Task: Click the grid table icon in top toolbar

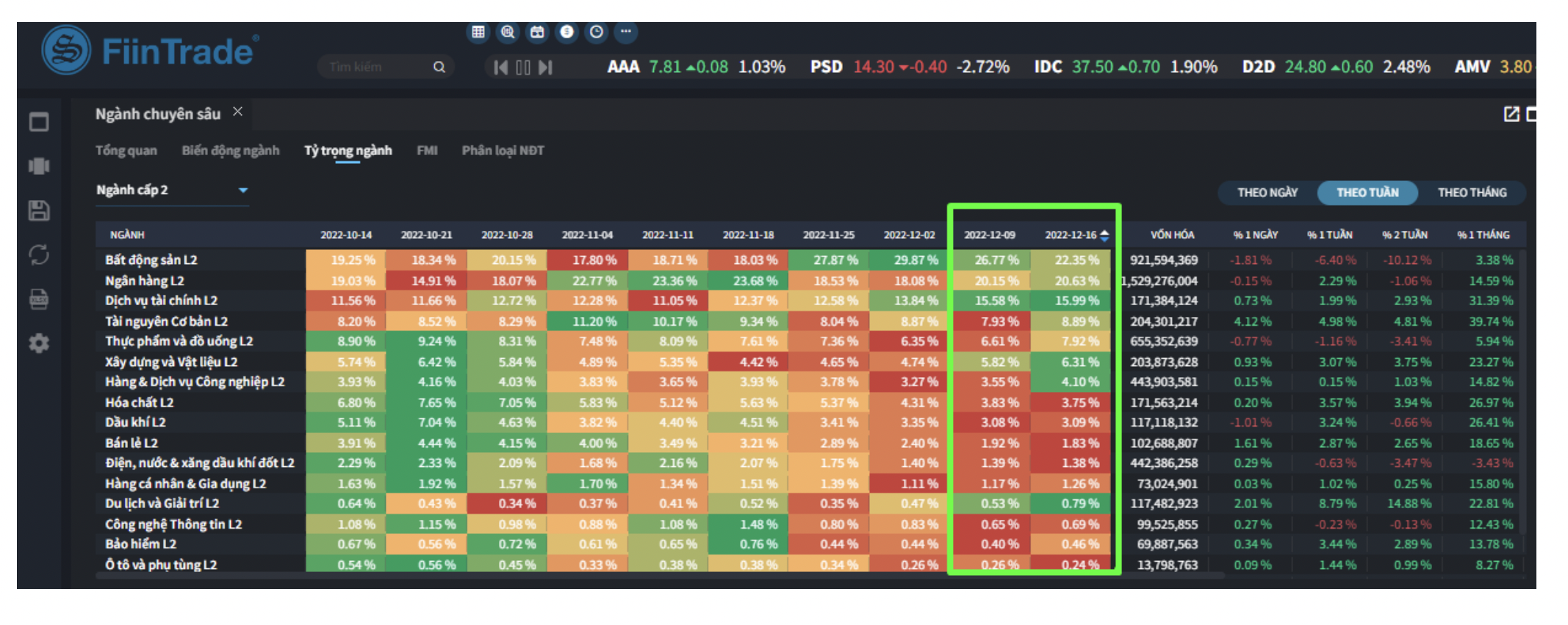Action: coord(478,32)
